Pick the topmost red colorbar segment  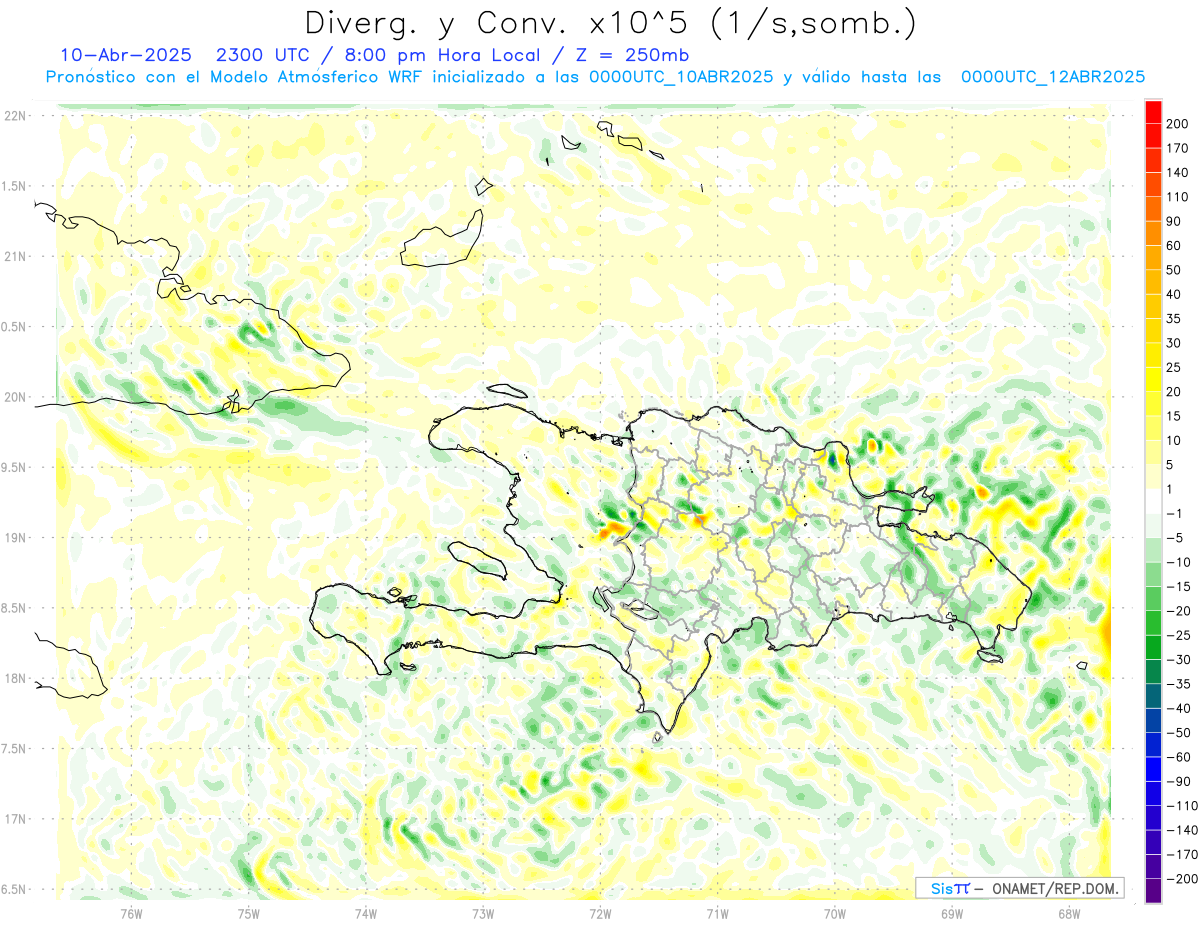pyautogui.click(x=1153, y=112)
